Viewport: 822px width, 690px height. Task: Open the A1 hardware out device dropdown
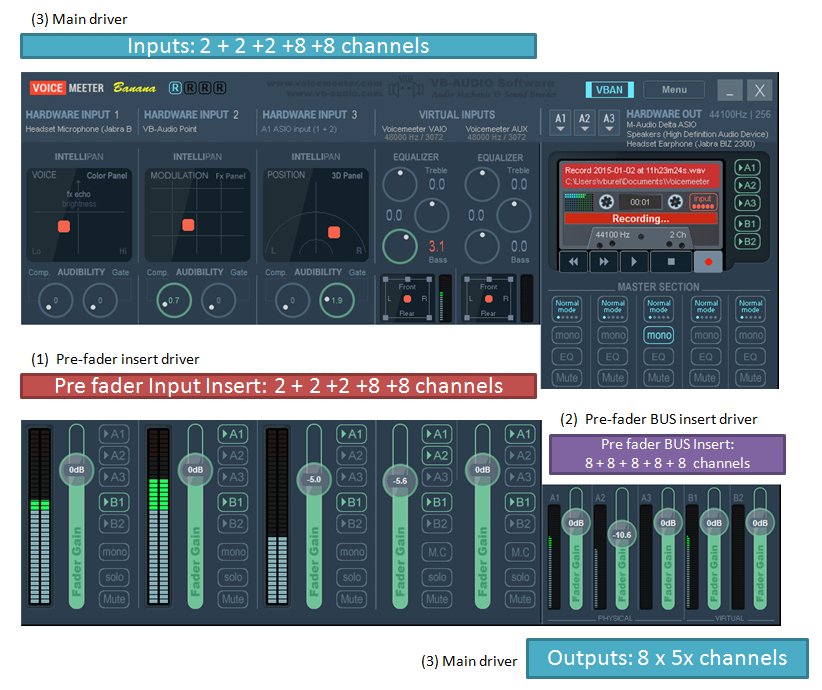560,123
